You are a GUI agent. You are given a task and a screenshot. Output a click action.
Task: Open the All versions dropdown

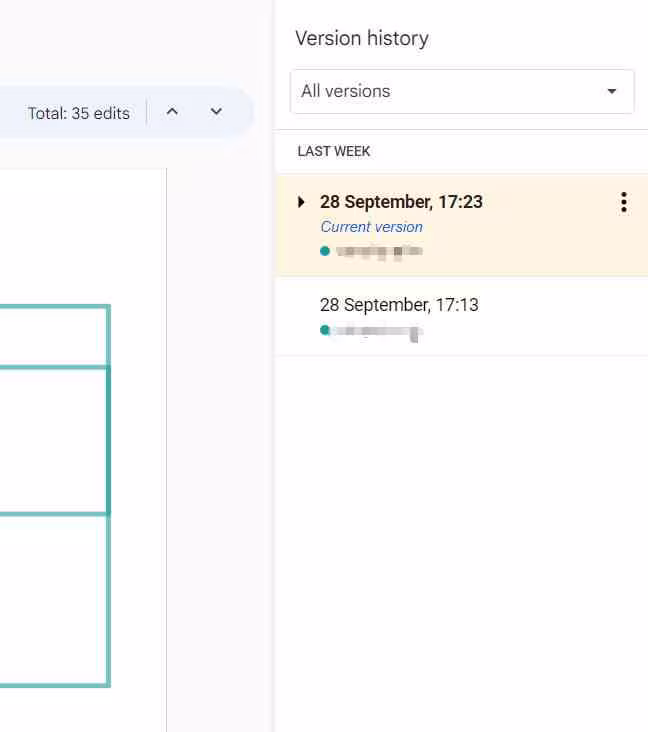point(462,92)
